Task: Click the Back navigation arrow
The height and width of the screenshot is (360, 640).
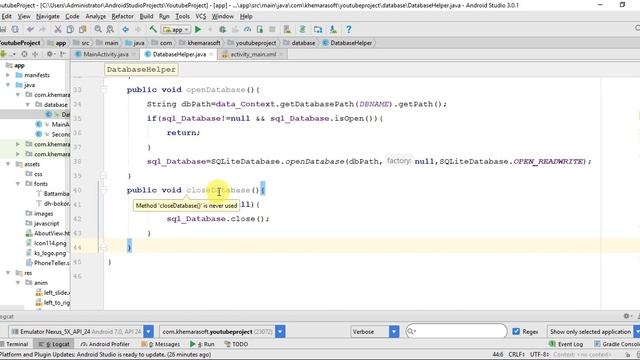Action: tap(125, 29)
